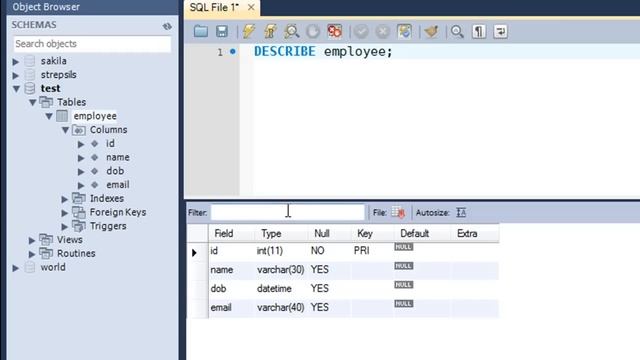The width and height of the screenshot is (640, 360).
Task: Sort by the Default column header
Action: coord(422,233)
